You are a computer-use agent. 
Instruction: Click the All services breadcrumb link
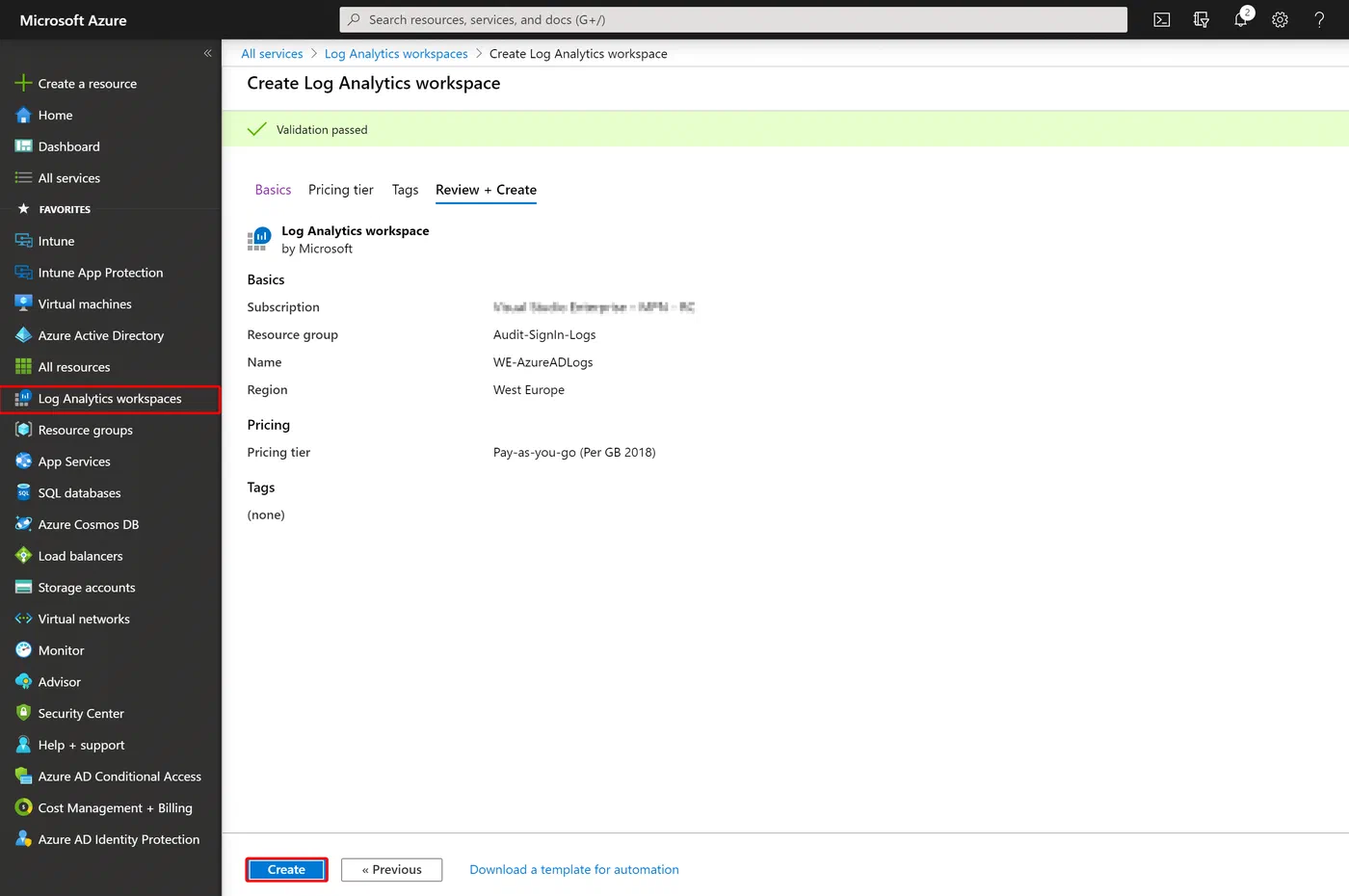[x=272, y=54]
